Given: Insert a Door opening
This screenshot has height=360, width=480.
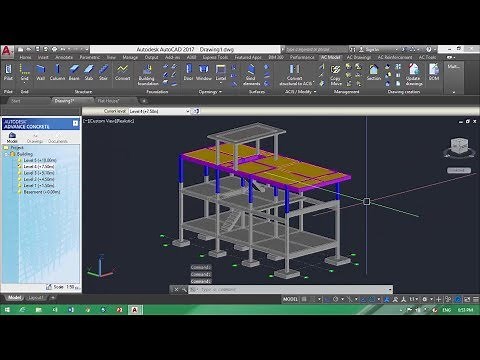Looking at the screenshot, I should [188, 73].
